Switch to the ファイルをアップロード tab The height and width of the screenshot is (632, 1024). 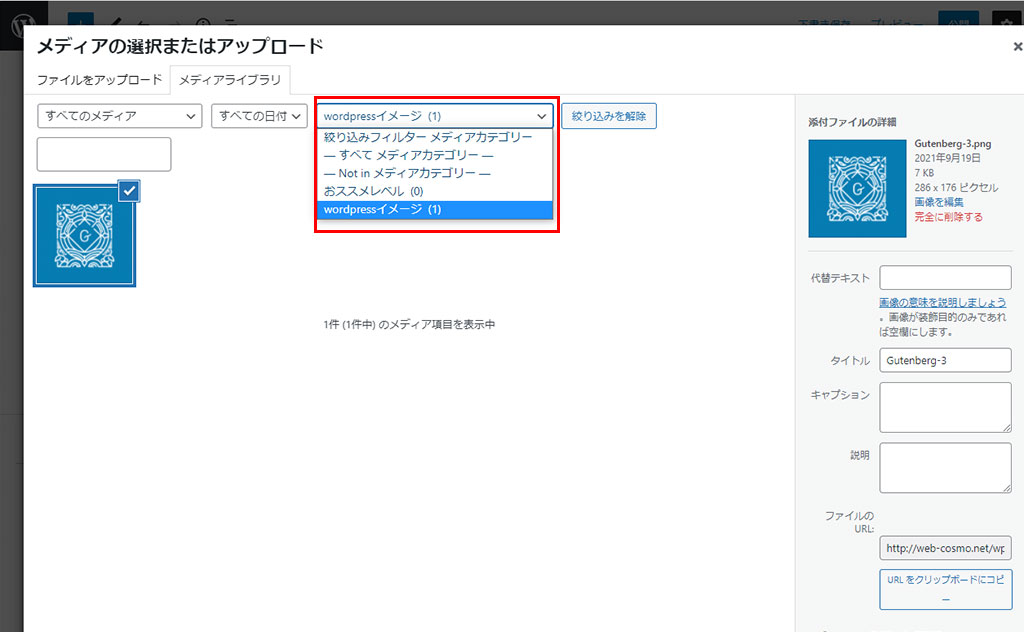coord(99,79)
